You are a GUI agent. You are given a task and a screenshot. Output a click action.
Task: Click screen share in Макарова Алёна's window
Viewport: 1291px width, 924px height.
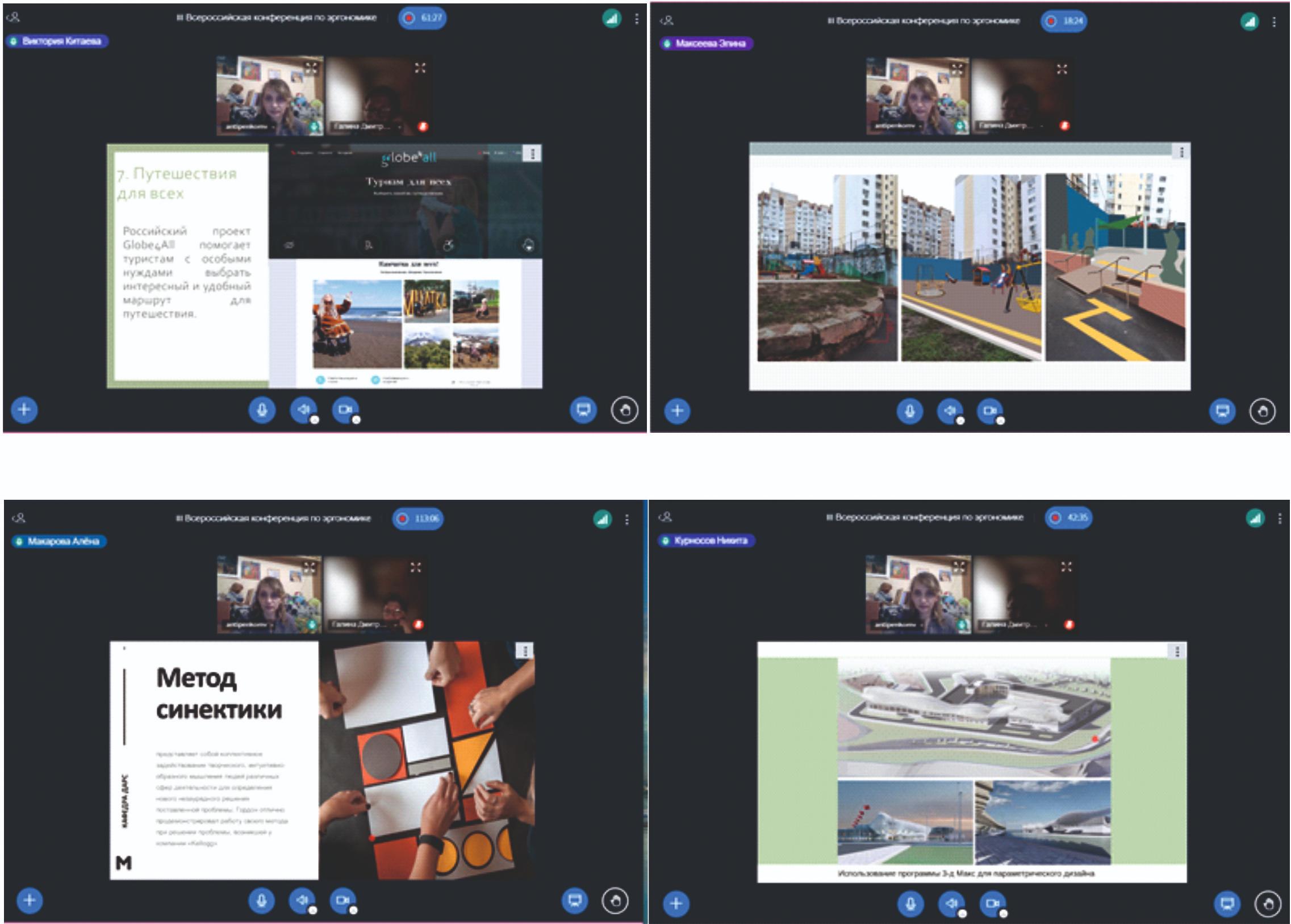click(575, 901)
